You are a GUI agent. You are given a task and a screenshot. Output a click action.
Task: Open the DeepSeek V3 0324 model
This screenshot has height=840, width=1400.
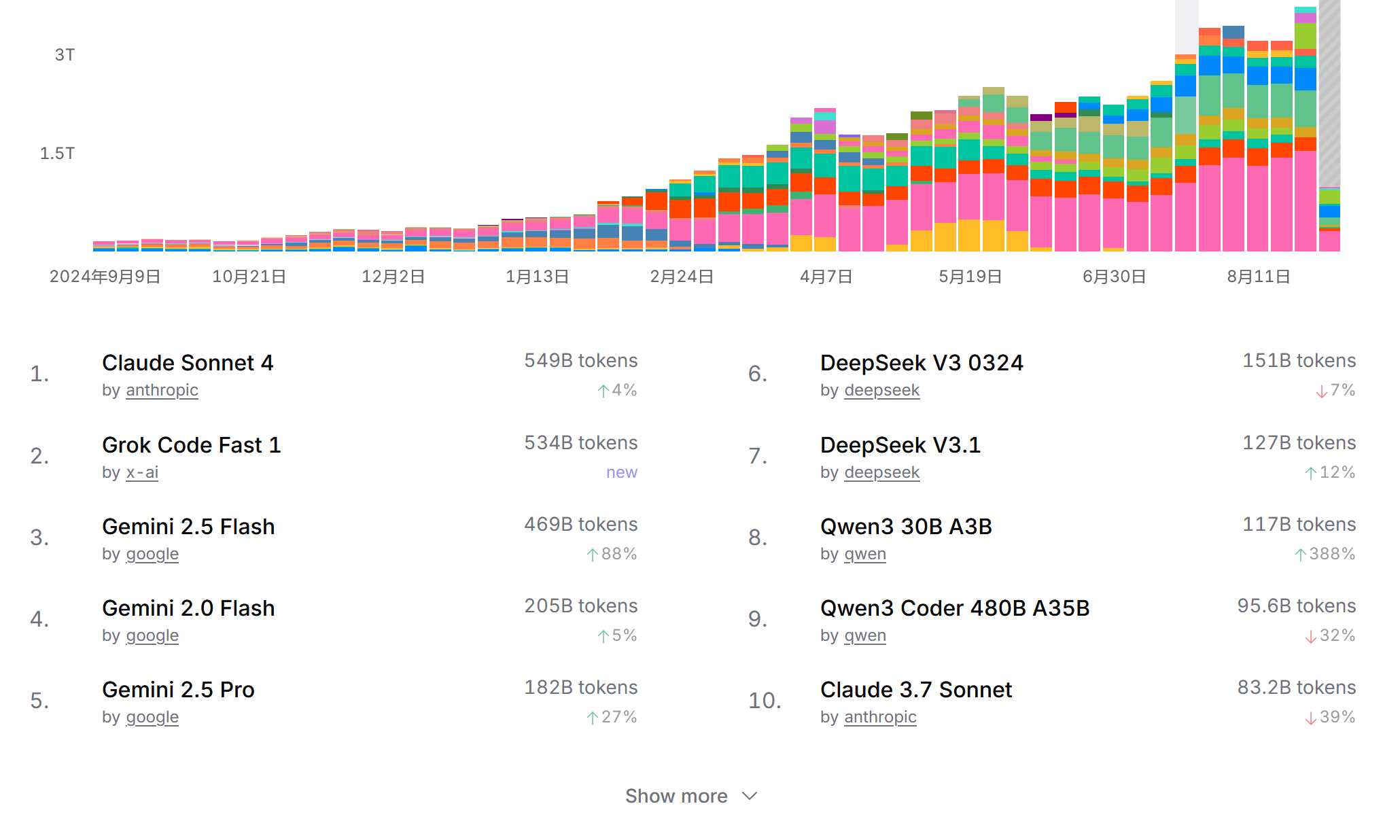pos(922,363)
